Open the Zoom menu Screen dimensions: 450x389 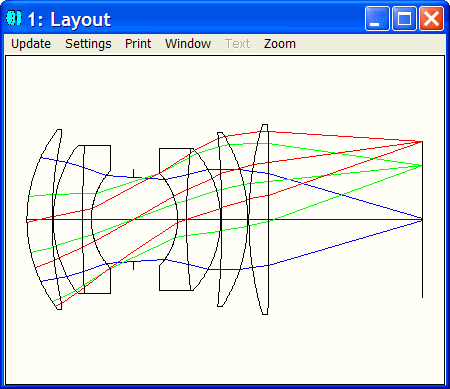pyautogui.click(x=280, y=44)
